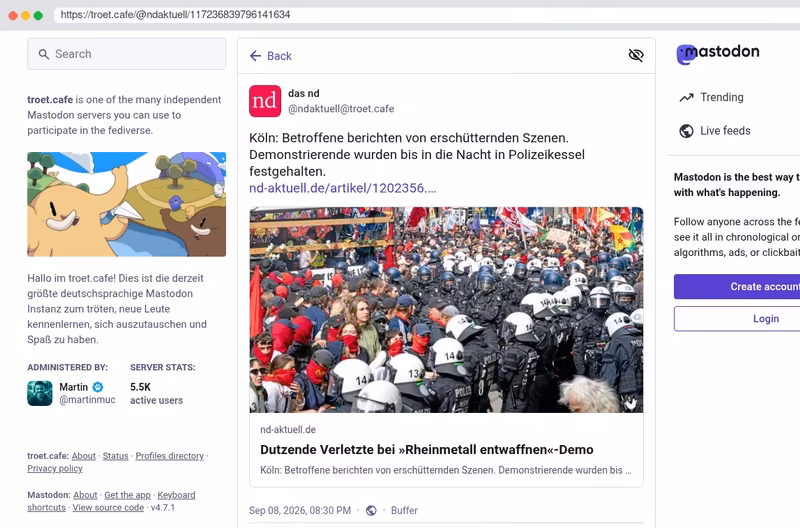Screen dimensions: 800x528
Task: Click the Login button
Action: [x=737, y=318]
